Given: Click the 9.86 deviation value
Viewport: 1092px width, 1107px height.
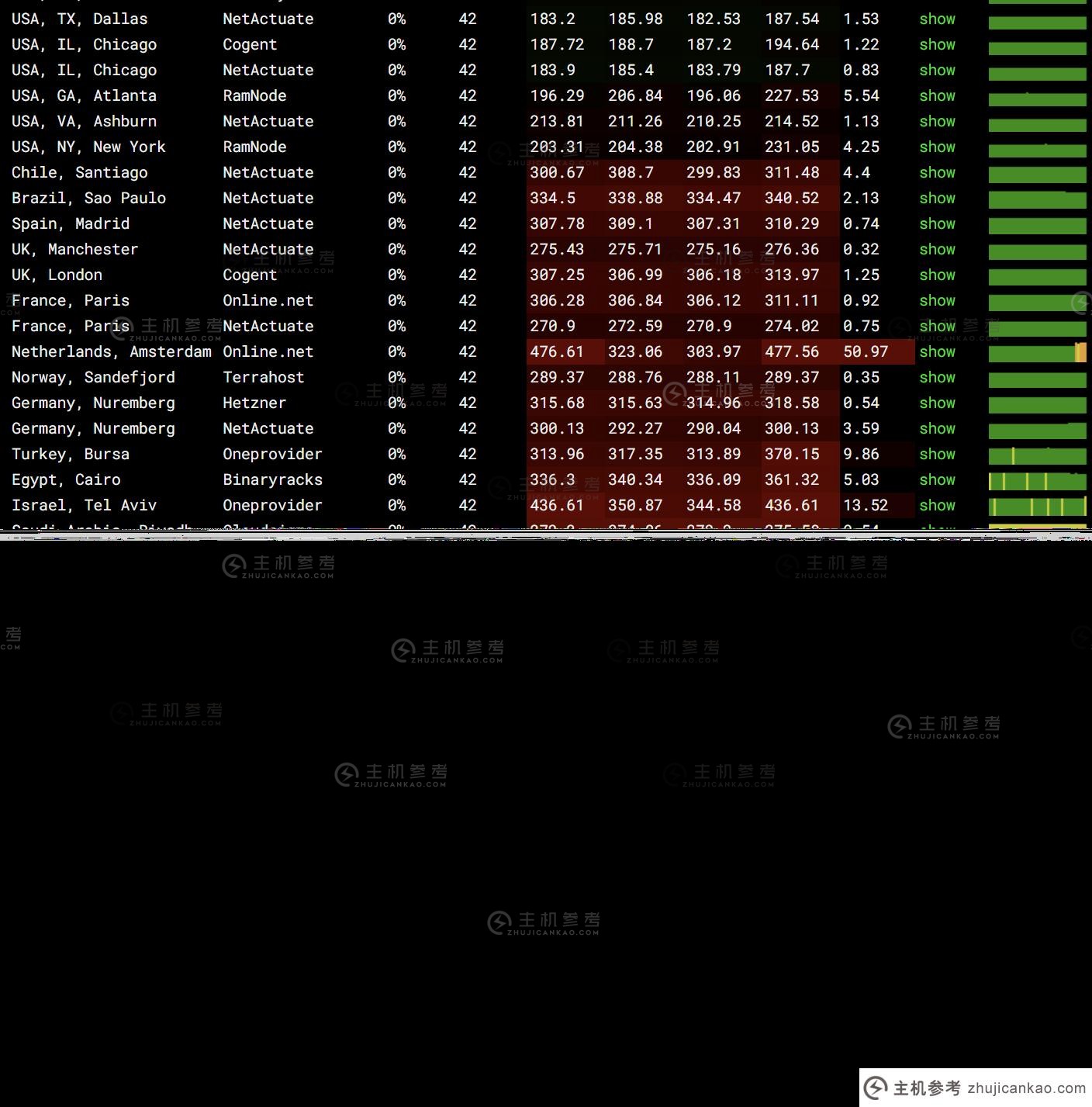Looking at the screenshot, I should (861, 454).
